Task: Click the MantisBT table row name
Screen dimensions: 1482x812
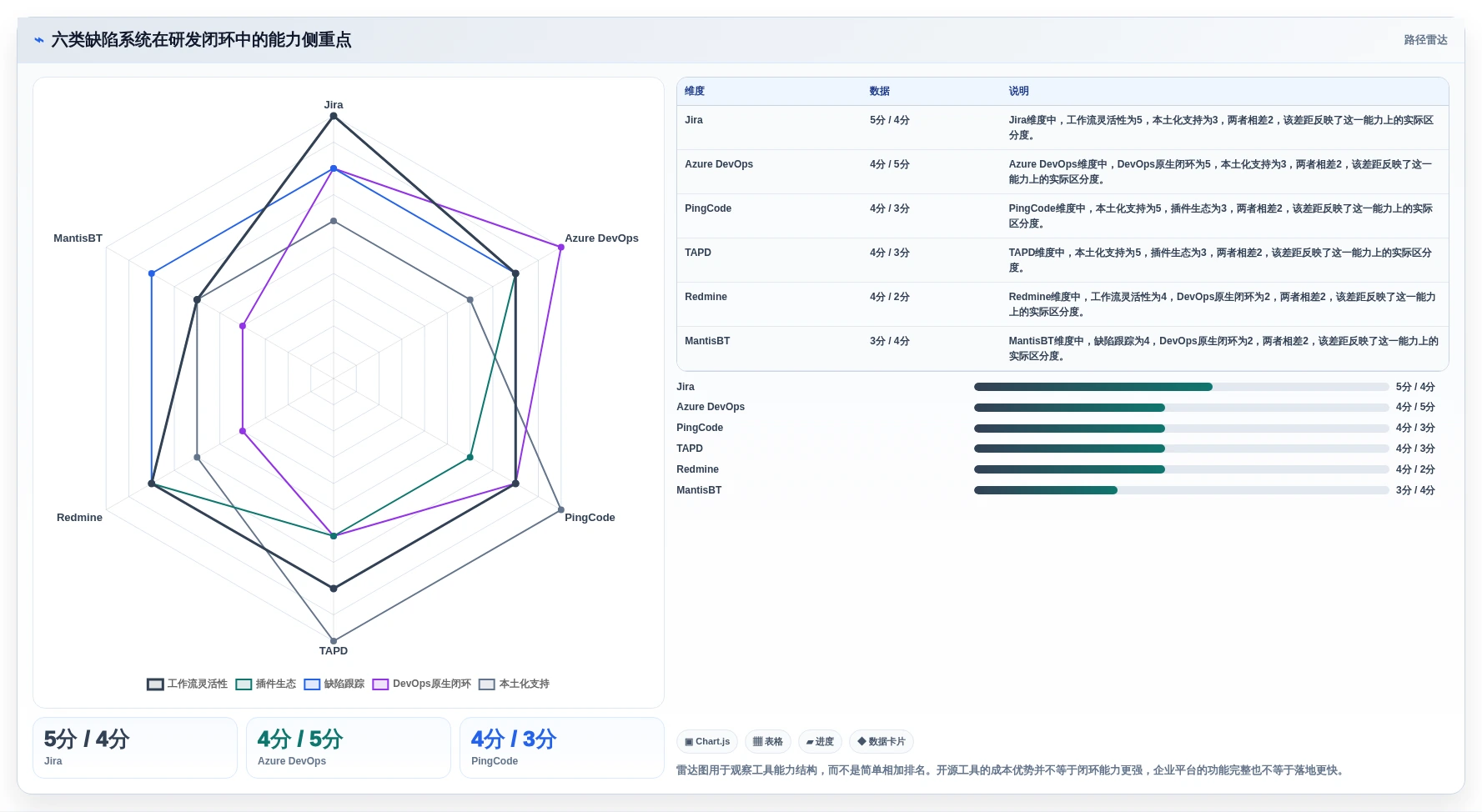Action: pyautogui.click(x=707, y=341)
